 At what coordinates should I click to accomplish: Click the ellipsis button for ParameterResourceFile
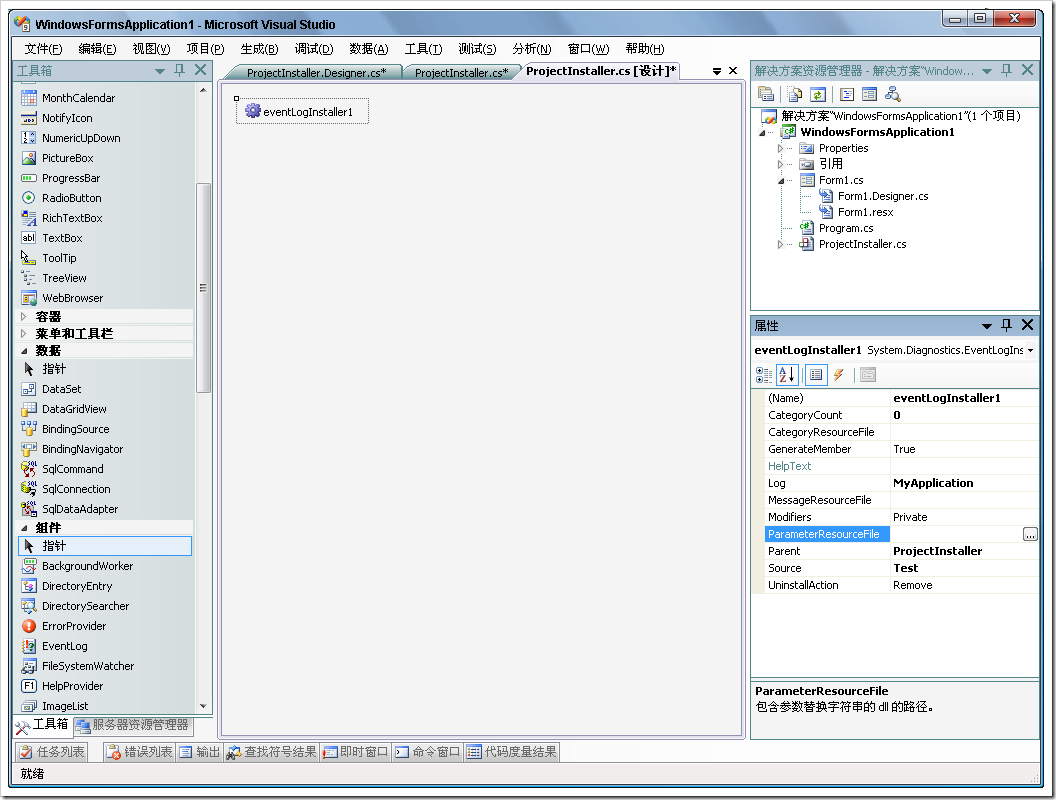[x=1030, y=534]
